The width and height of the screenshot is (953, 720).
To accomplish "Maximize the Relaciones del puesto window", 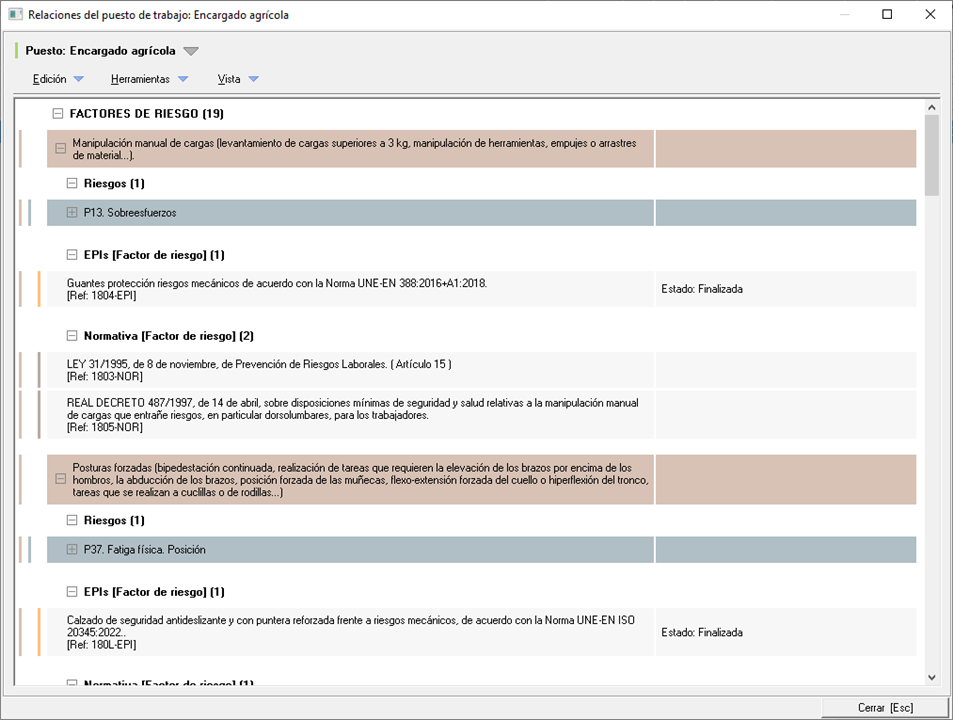I will (887, 15).
